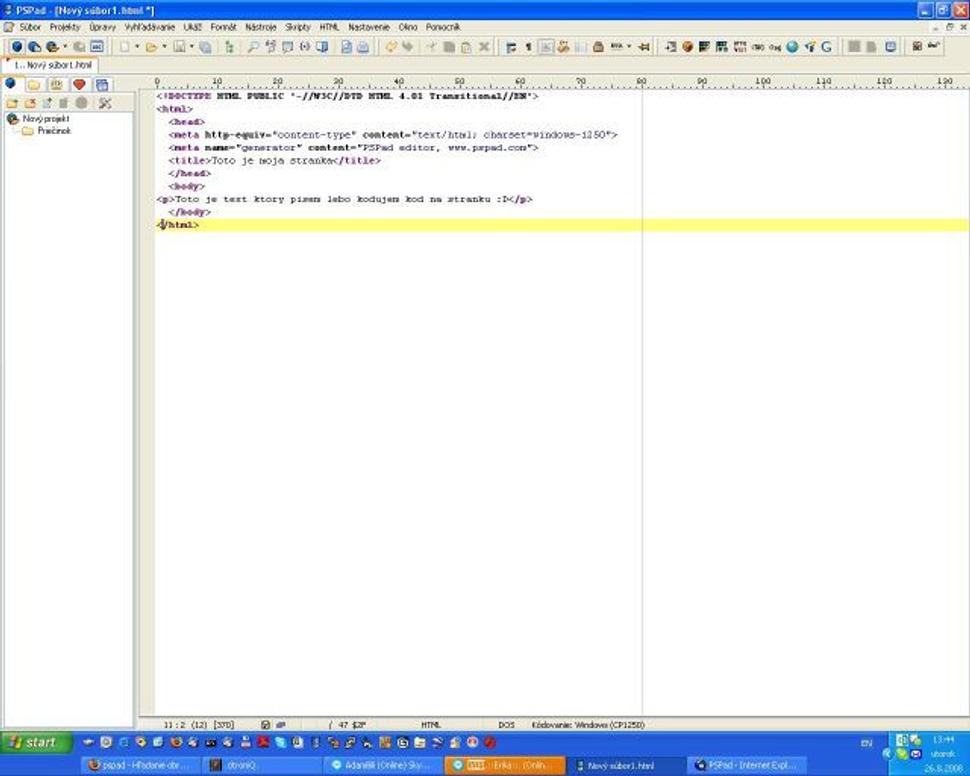Click the remove folder icon in project panel
This screenshot has width=970, height=776.
(30, 103)
